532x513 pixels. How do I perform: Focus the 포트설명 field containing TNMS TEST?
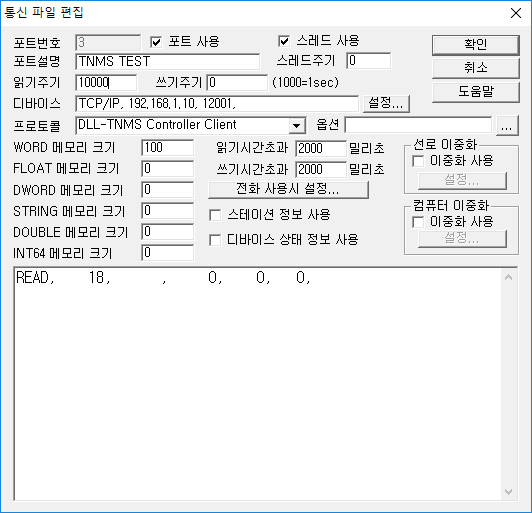coord(168,61)
